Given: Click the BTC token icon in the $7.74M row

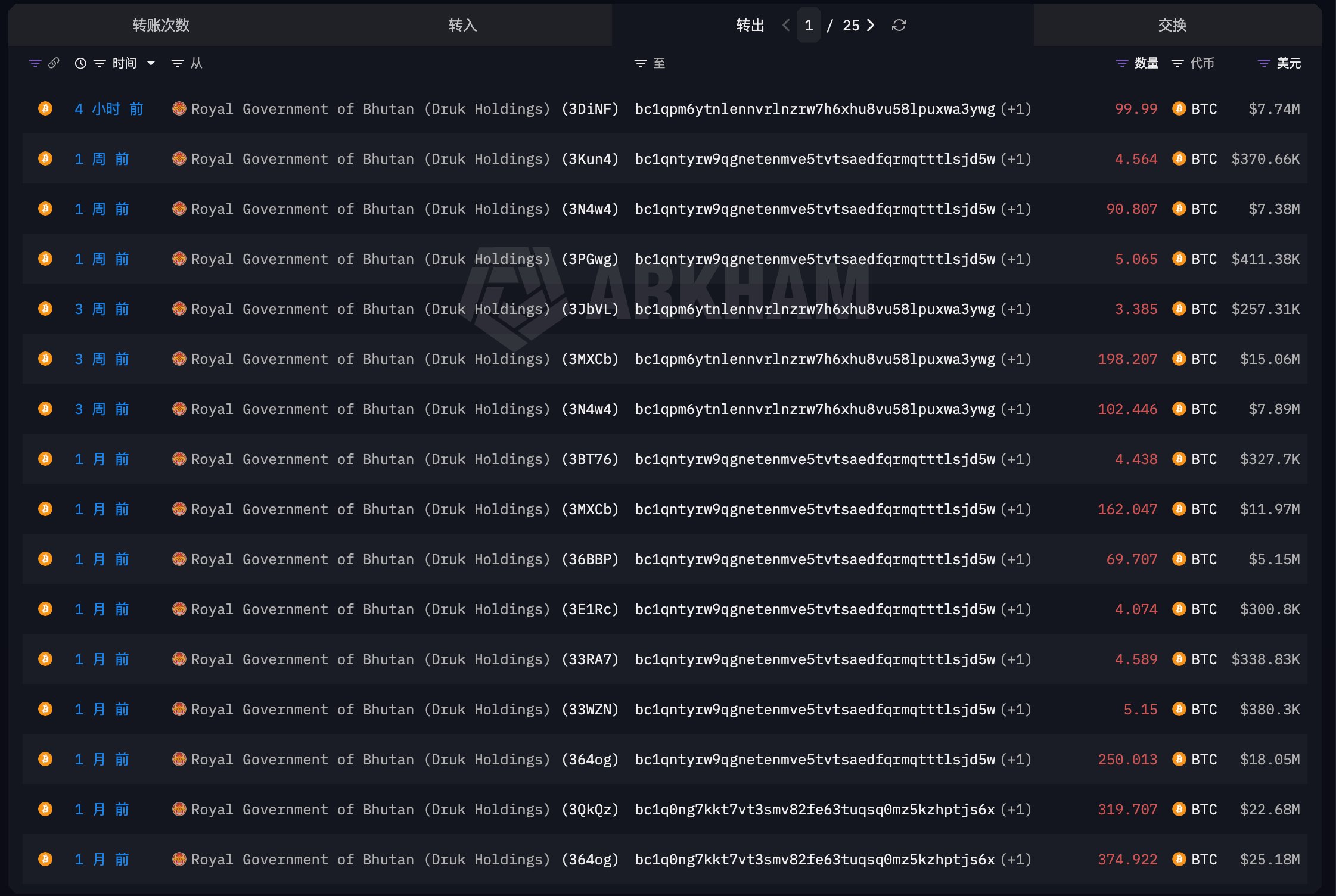Looking at the screenshot, I should pyautogui.click(x=1179, y=109).
